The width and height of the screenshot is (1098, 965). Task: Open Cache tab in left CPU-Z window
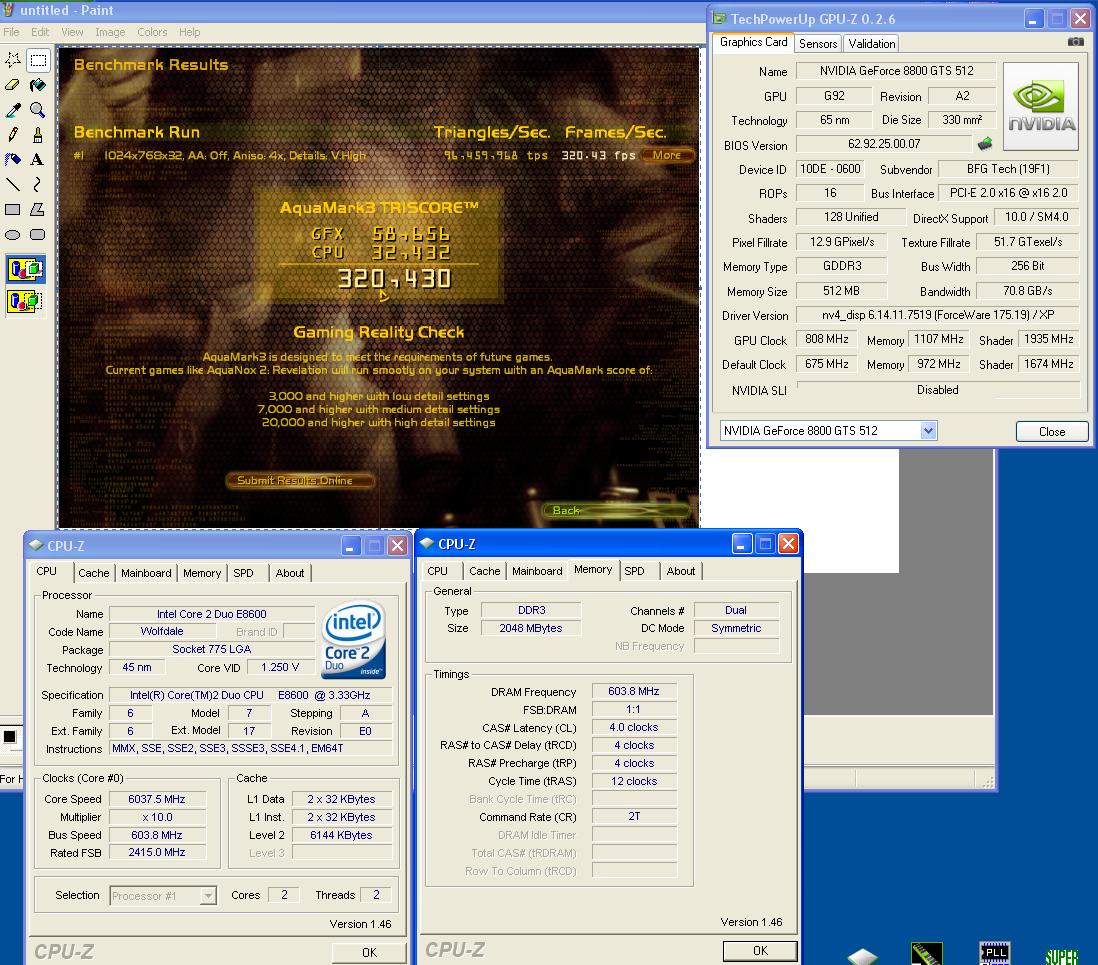click(94, 573)
